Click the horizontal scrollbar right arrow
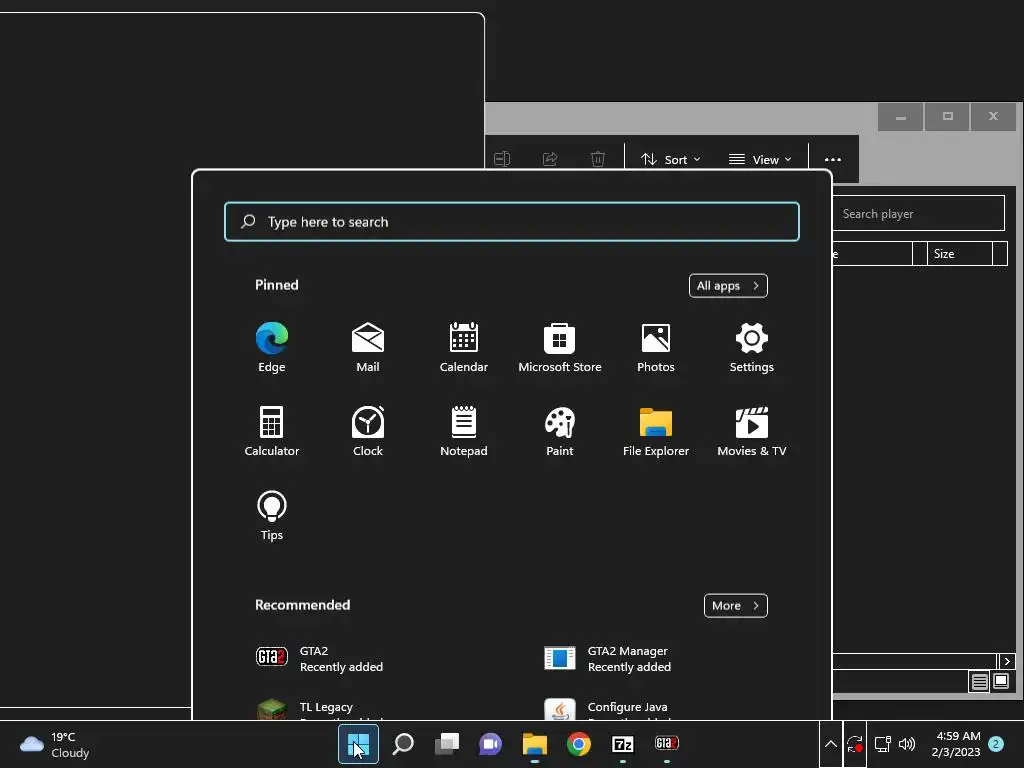The image size is (1024, 768). [x=1006, y=661]
